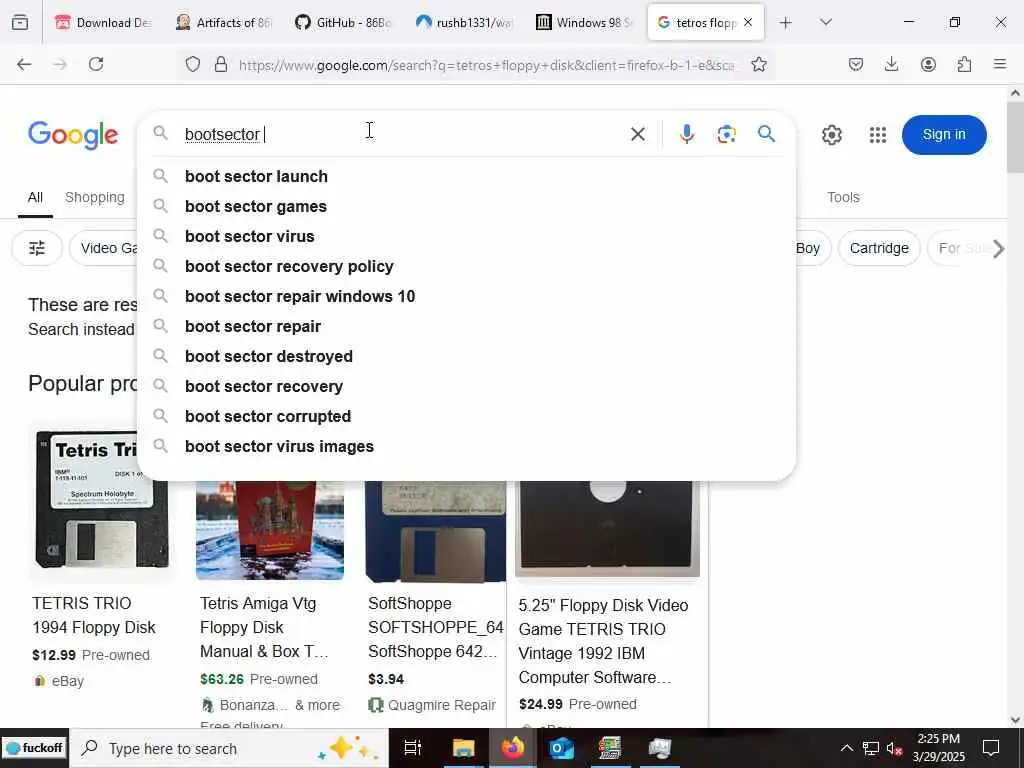Switch to the Shopping results tab
The image size is (1024, 768).
tap(95, 197)
